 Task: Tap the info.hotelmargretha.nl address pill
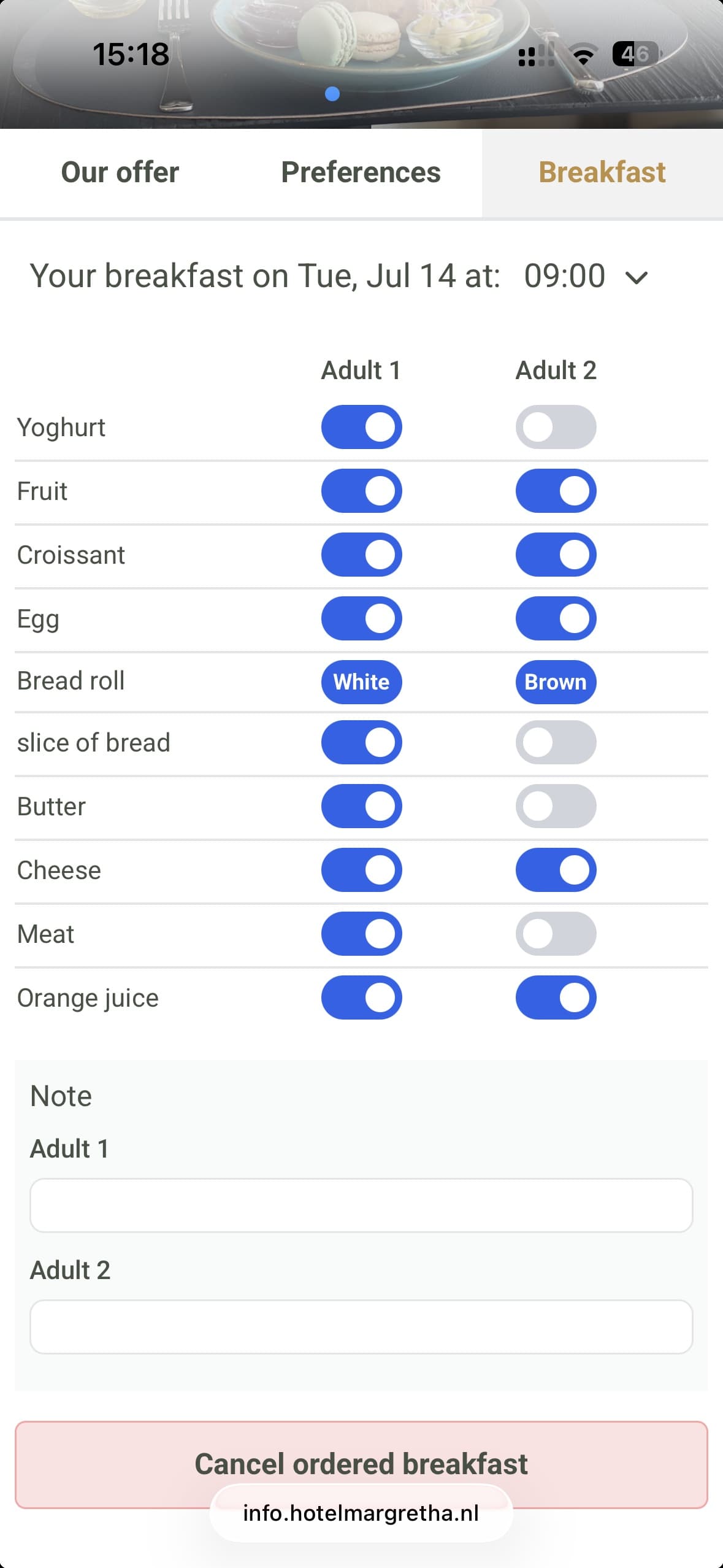point(361,1513)
